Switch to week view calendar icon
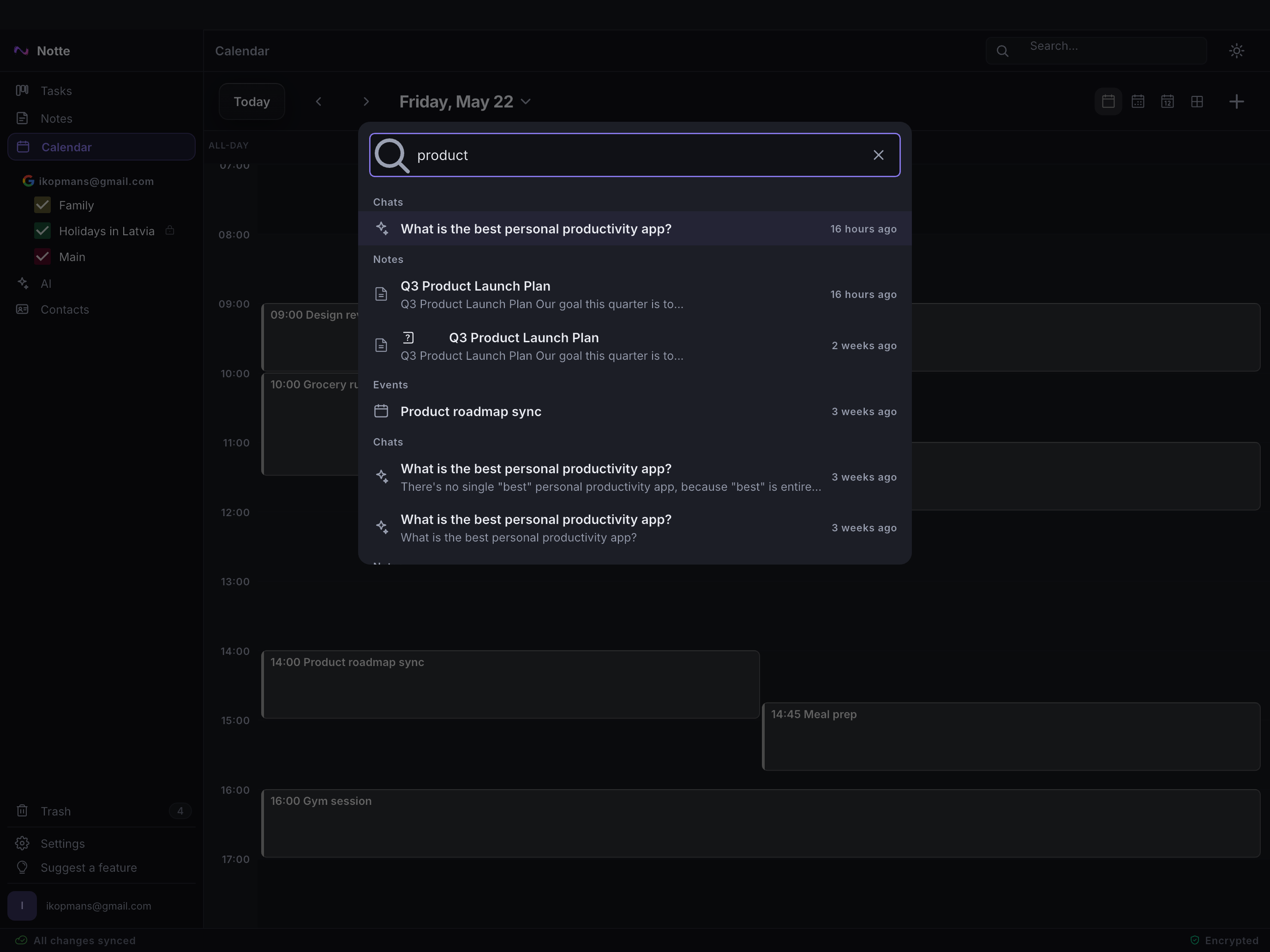 (1138, 101)
